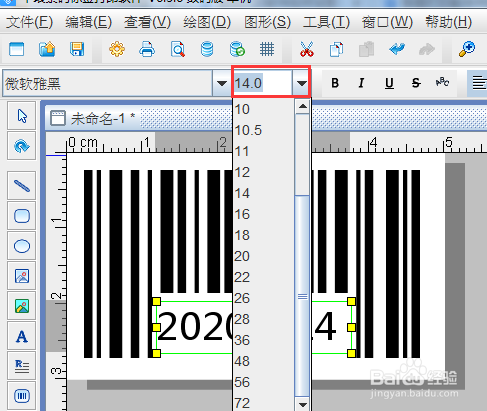This screenshot has height=411, width=487.
Task: Choose font size 11 from list
Action: 264,151
